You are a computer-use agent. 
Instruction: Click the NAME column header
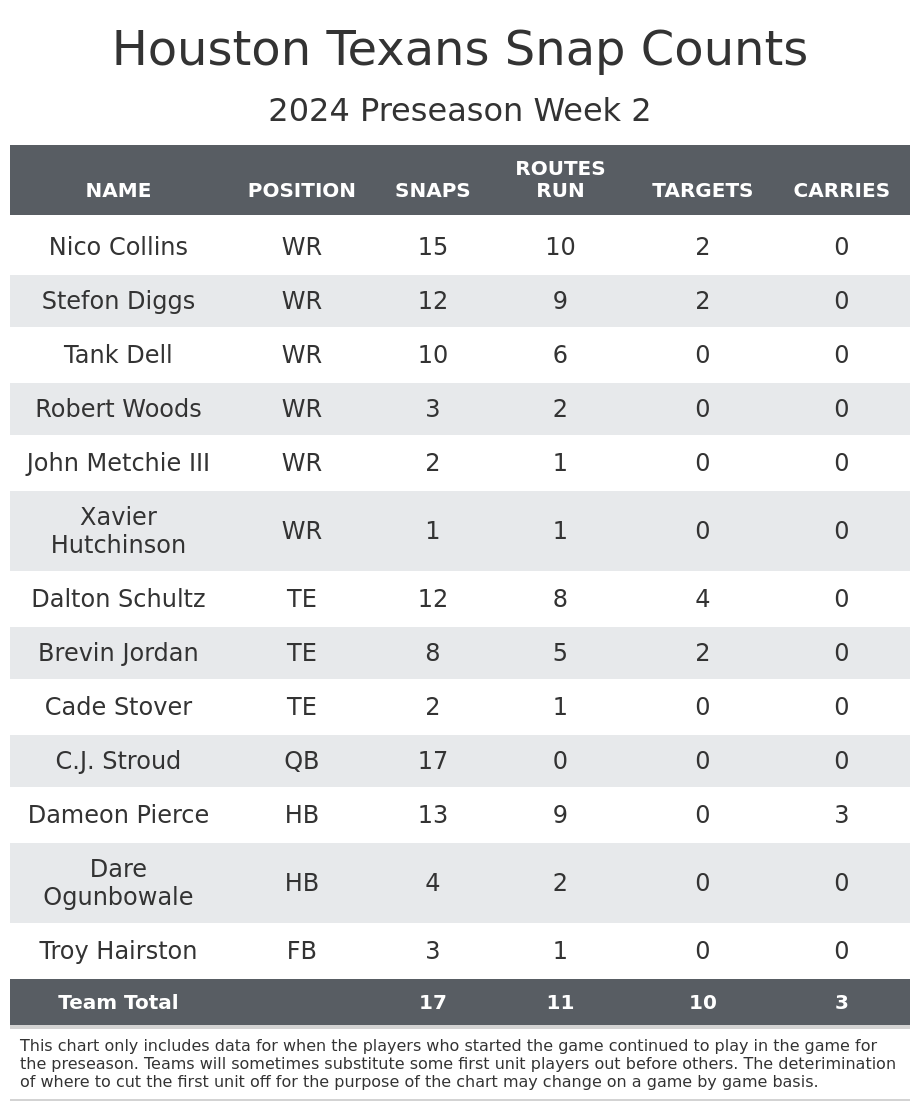pos(118,191)
